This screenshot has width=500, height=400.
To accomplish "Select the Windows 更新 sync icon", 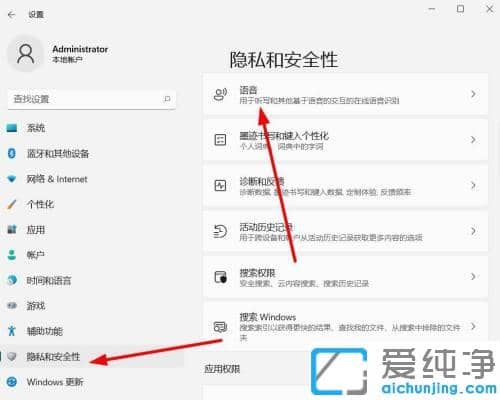I will pos(12,382).
